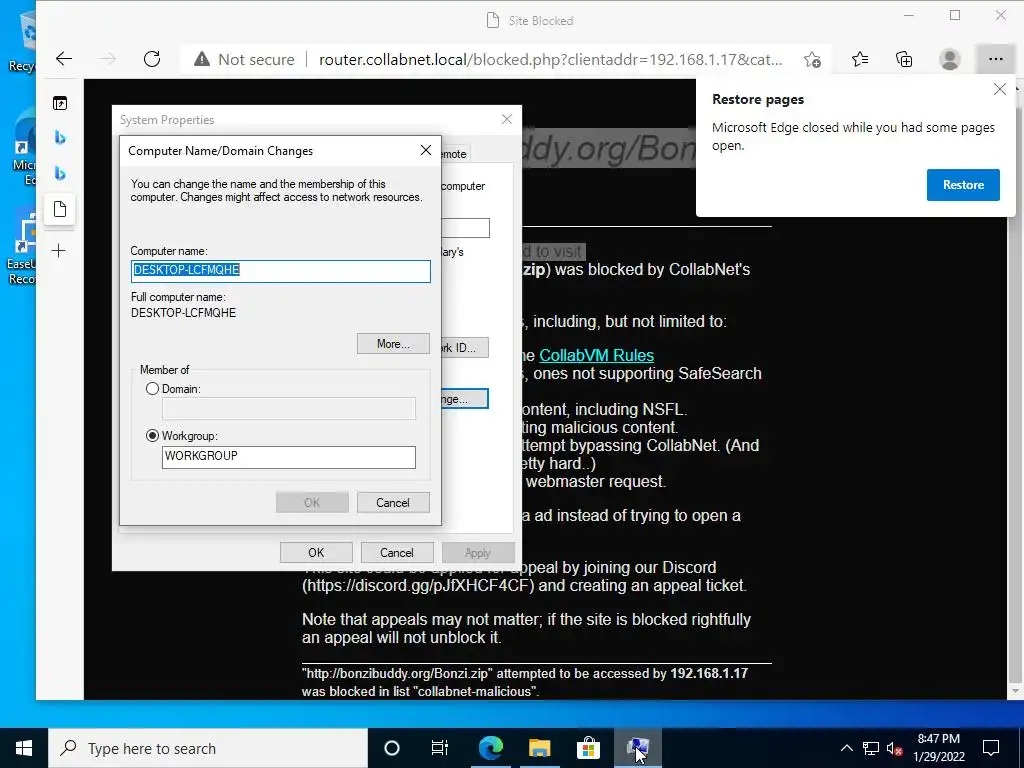Image resolution: width=1024 pixels, height=768 pixels.
Task: Select the Domain radio button
Action: (x=152, y=389)
